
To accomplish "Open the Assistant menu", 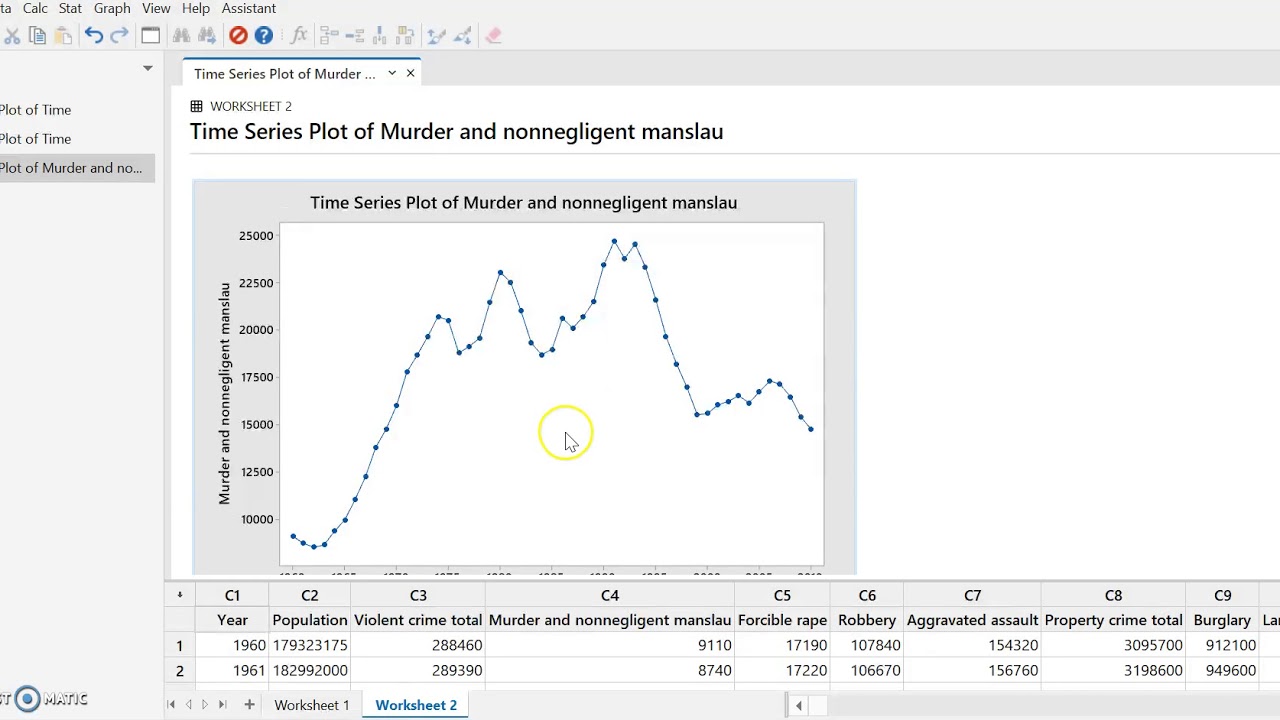I will coord(249,8).
